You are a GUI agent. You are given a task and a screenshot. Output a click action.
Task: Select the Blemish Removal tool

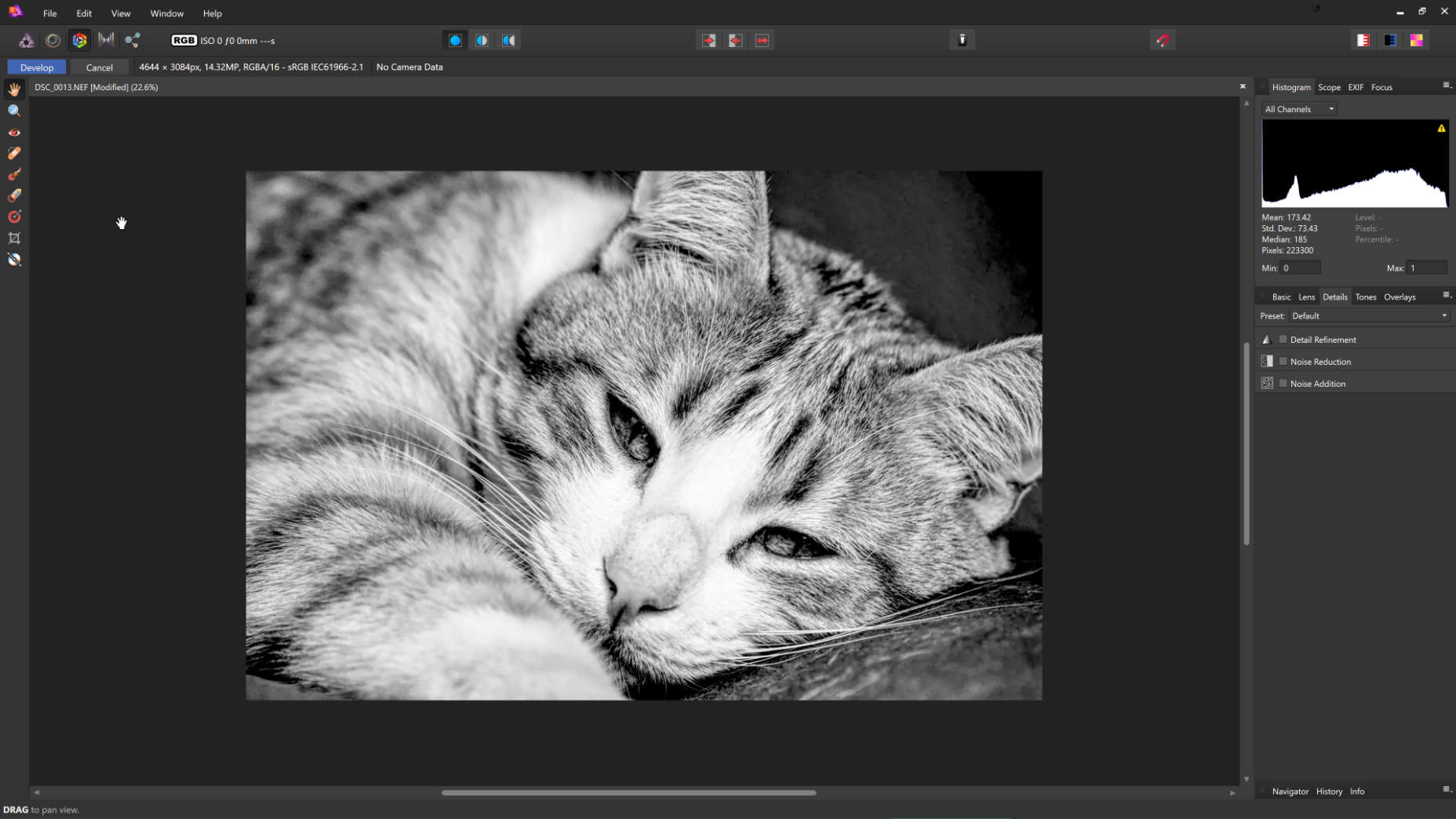pyautogui.click(x=14, y=154)
